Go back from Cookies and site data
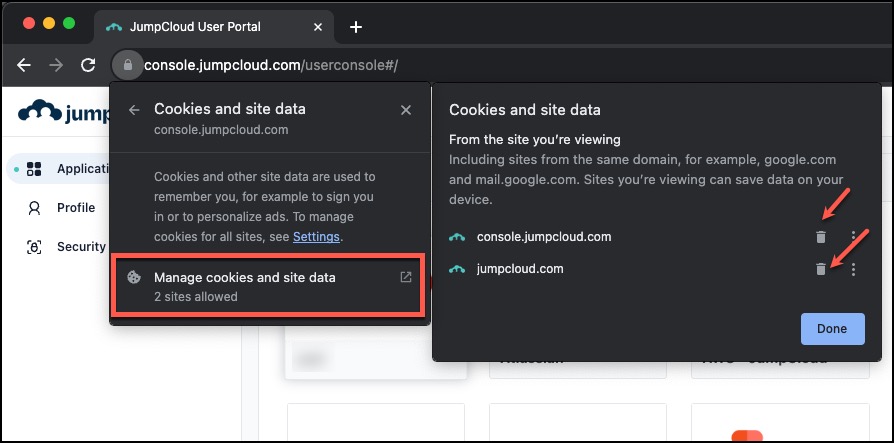 tap(134, 110)
